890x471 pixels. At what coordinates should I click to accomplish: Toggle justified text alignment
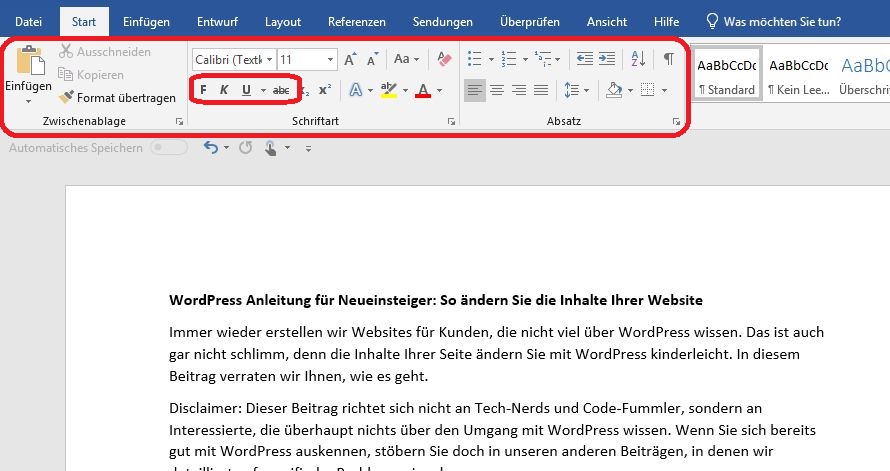(x=541, y=90)
